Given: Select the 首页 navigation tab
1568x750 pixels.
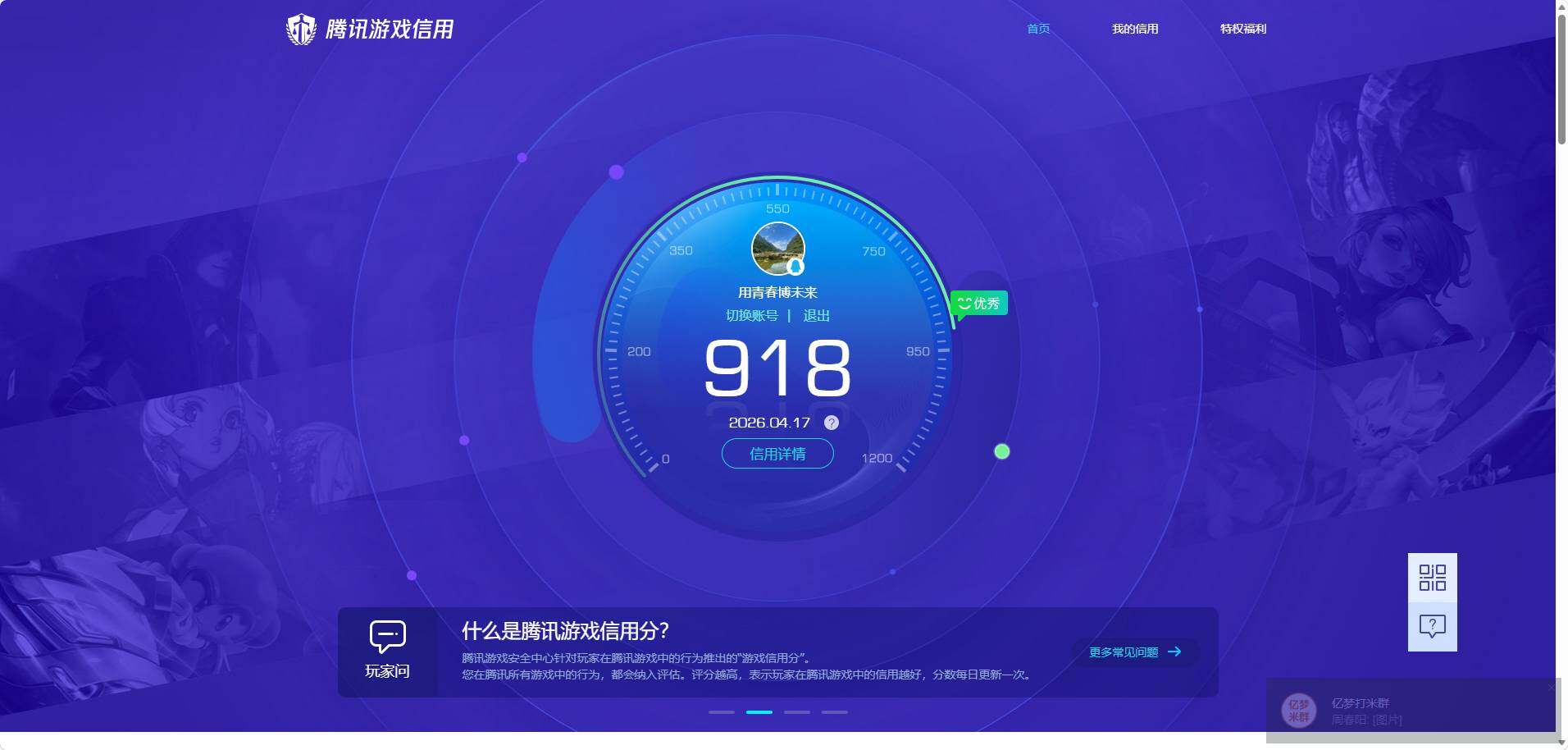Looking at the screenshot, I should 1037,29.
